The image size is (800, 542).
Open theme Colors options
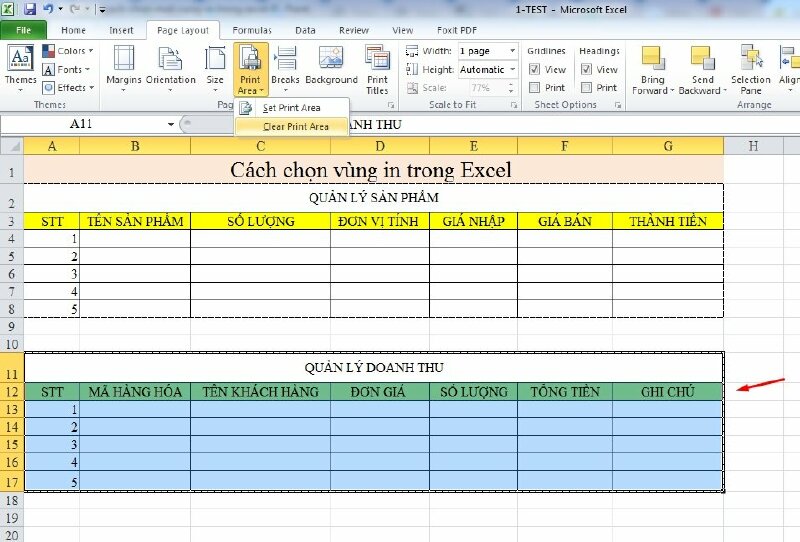coord(68,51)
